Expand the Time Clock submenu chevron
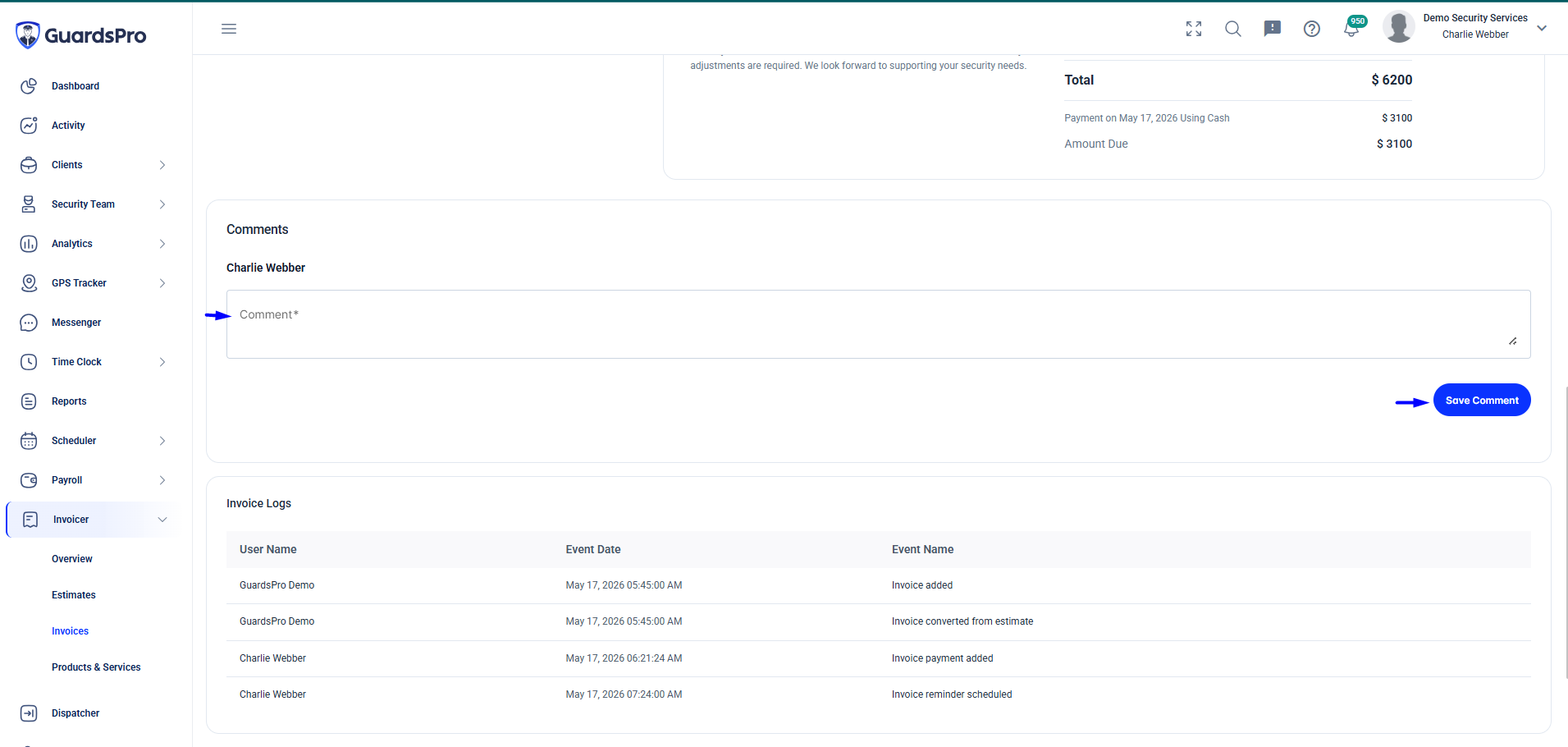This screenshot has width=1568, height=747. point(162,362)
